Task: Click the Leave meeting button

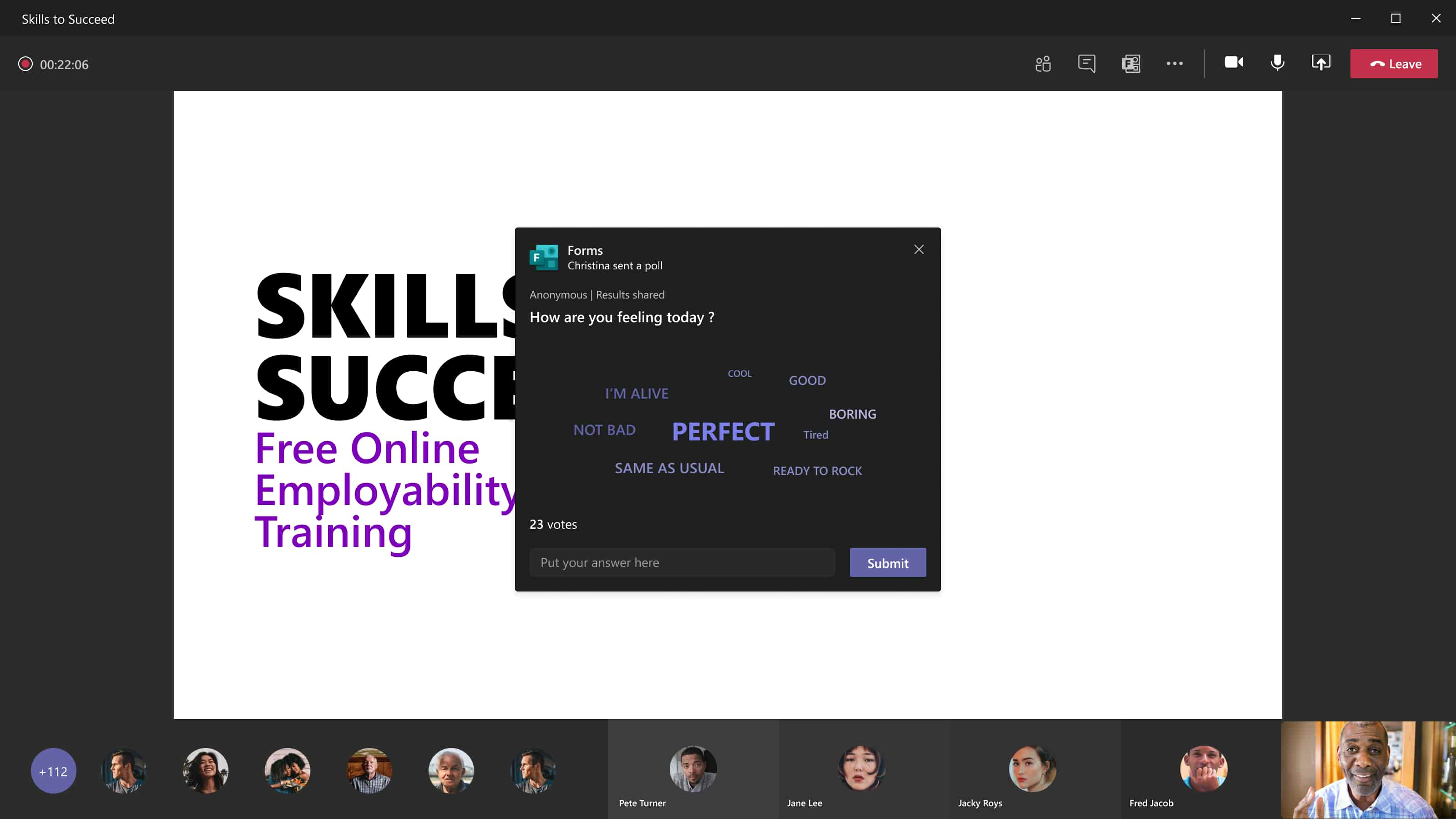Action: click(x=1394, y=63)
